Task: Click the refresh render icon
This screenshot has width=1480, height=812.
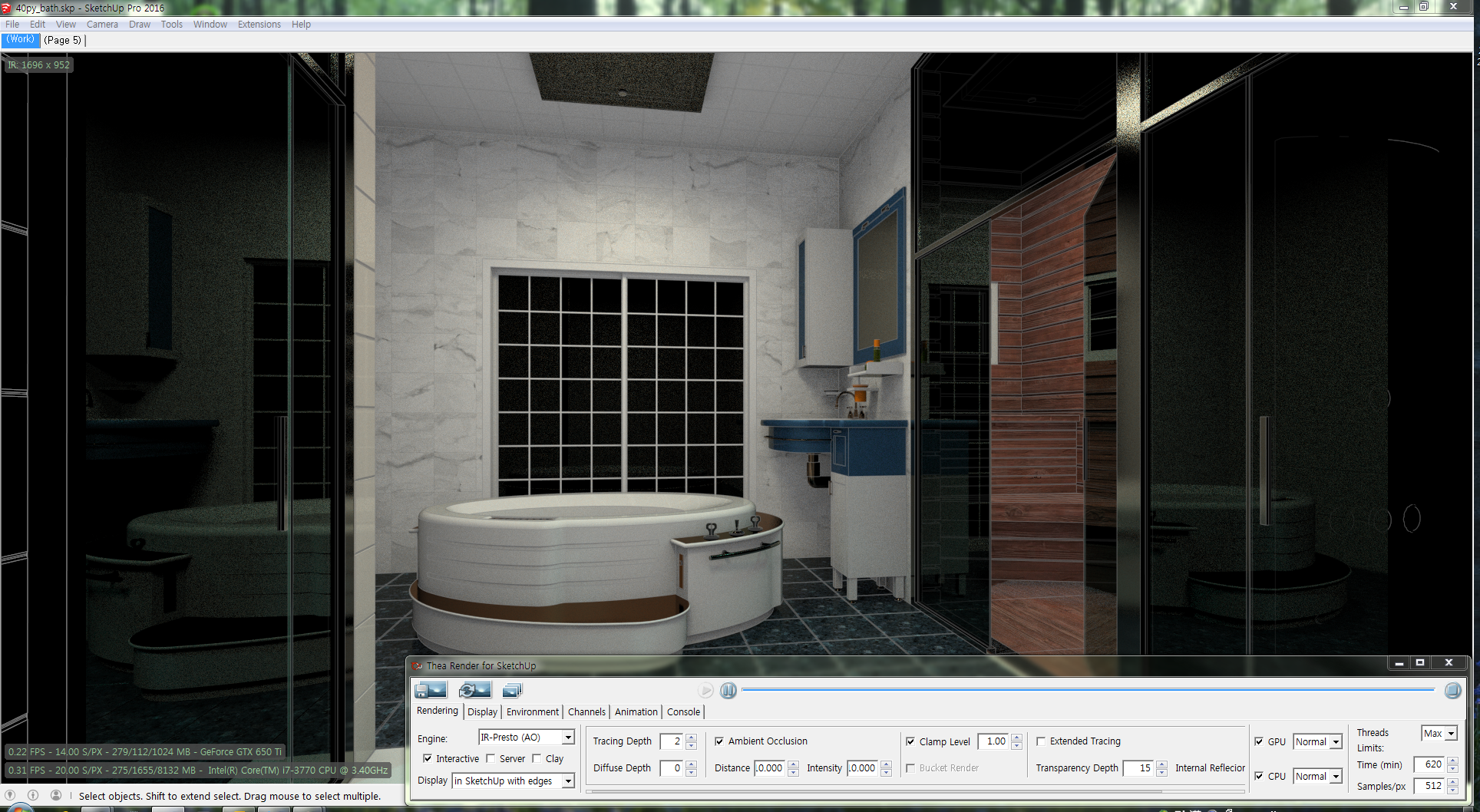Action: coord(474,690)
